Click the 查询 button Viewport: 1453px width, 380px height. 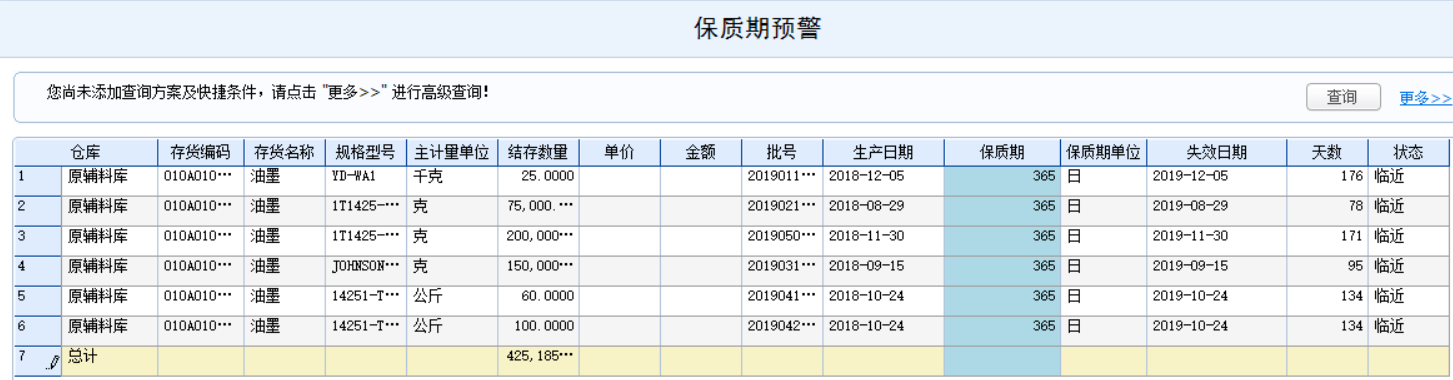point(1343,97)
